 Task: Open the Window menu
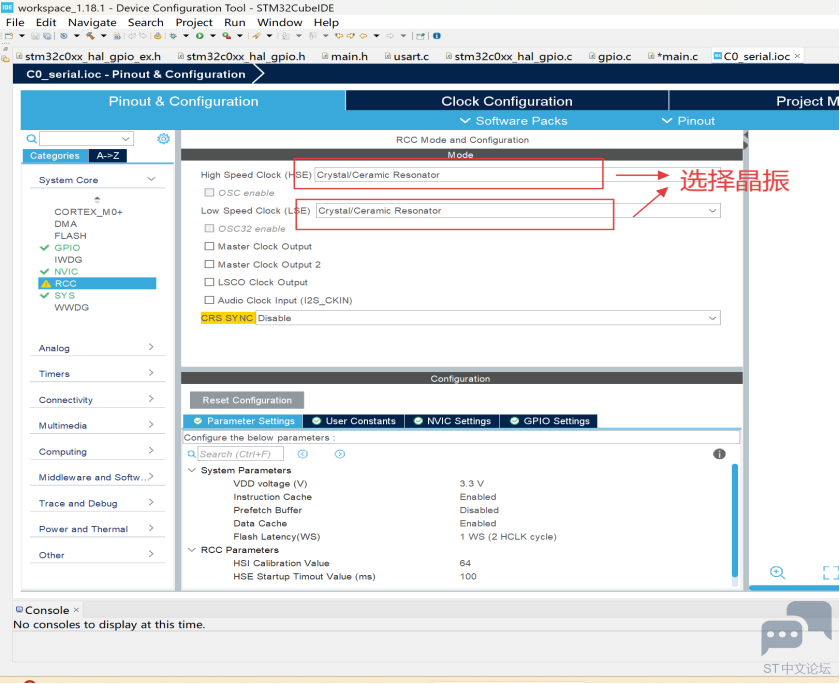click(280, 22)
